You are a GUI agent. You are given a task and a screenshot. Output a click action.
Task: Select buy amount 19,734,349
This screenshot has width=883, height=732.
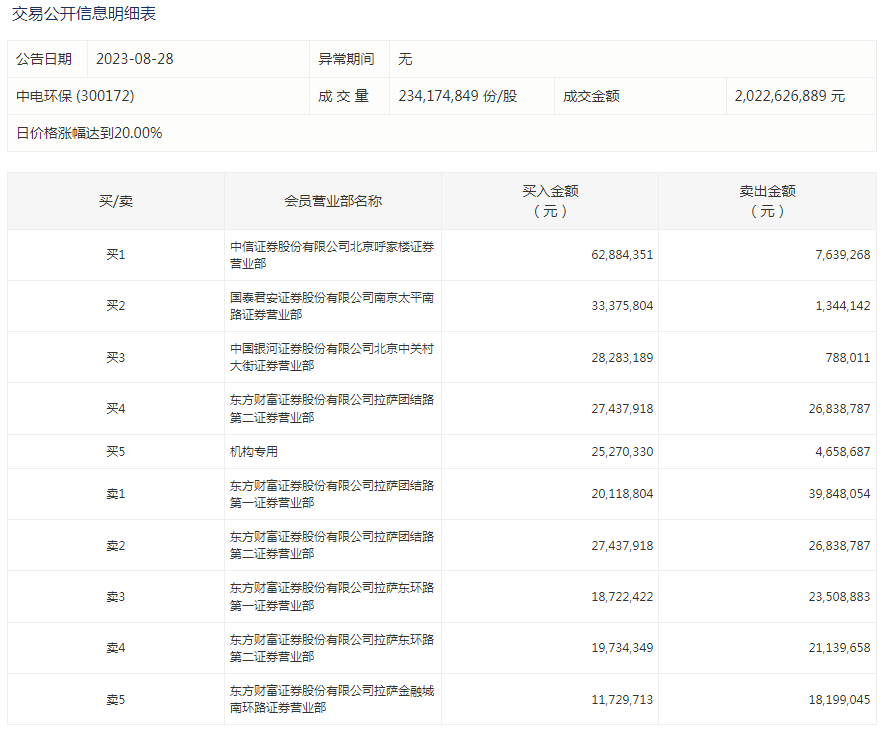[622, 648]
